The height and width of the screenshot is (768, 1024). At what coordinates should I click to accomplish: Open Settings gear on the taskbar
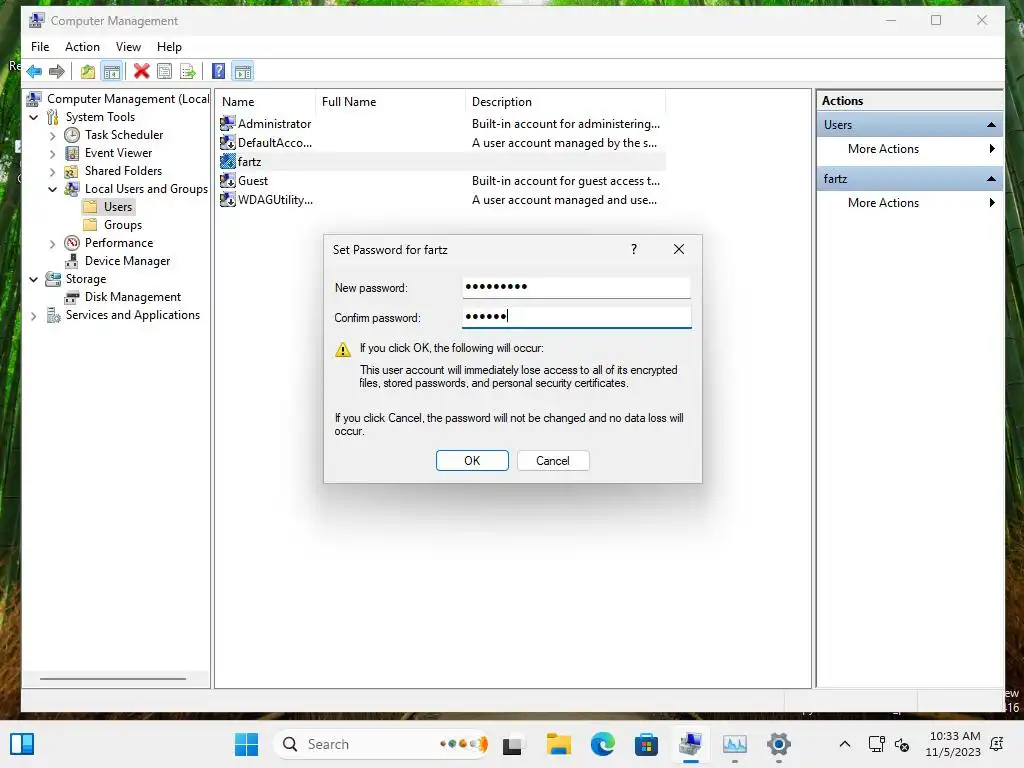[x=778, y=744]
